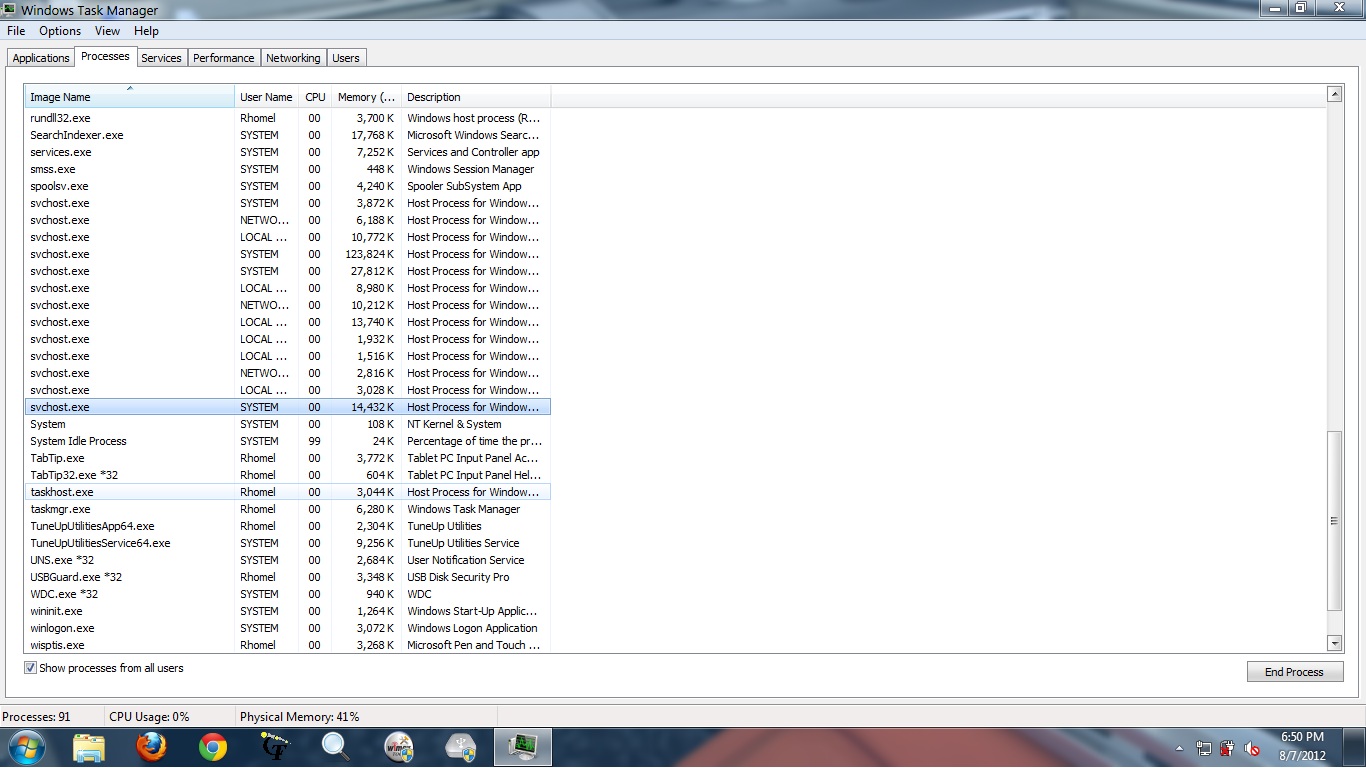Screen dimensions: 1366x768
Task: Switch to the Users tab
Action: [346, 58]
